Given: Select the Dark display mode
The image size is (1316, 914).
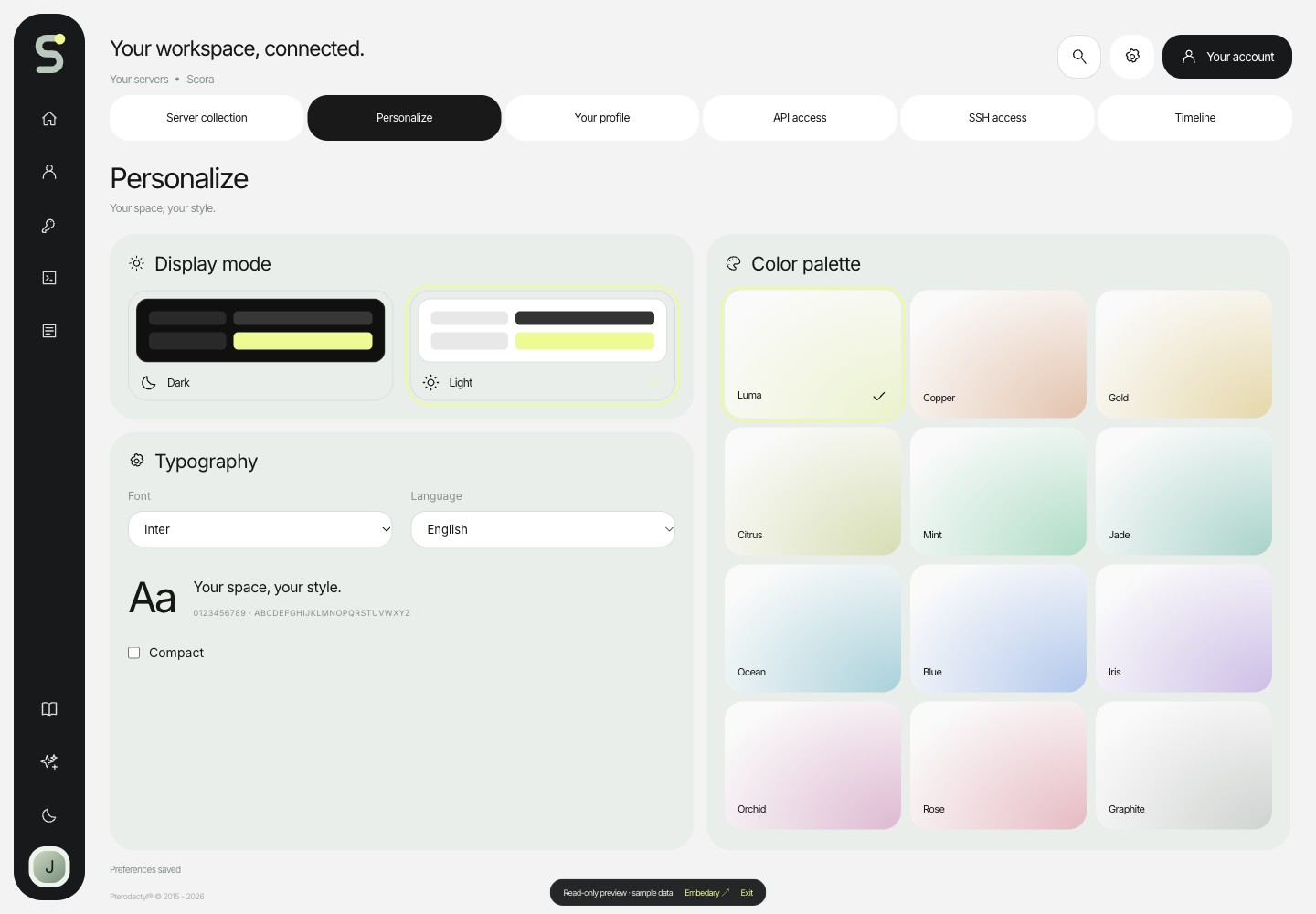Looking at the screenshot, I should (260, 345).
